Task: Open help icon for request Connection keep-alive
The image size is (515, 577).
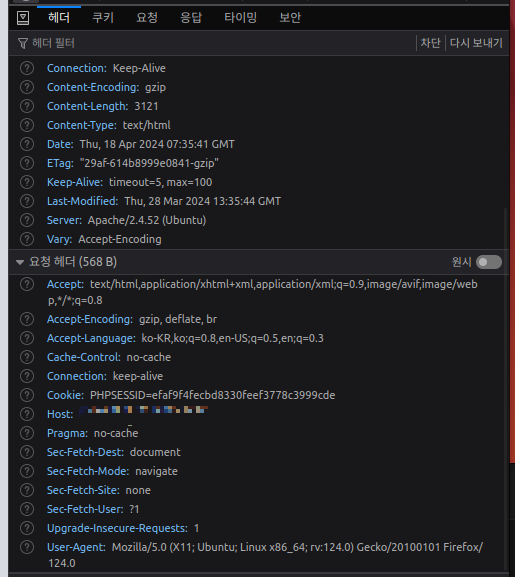Action: (27, 376)
